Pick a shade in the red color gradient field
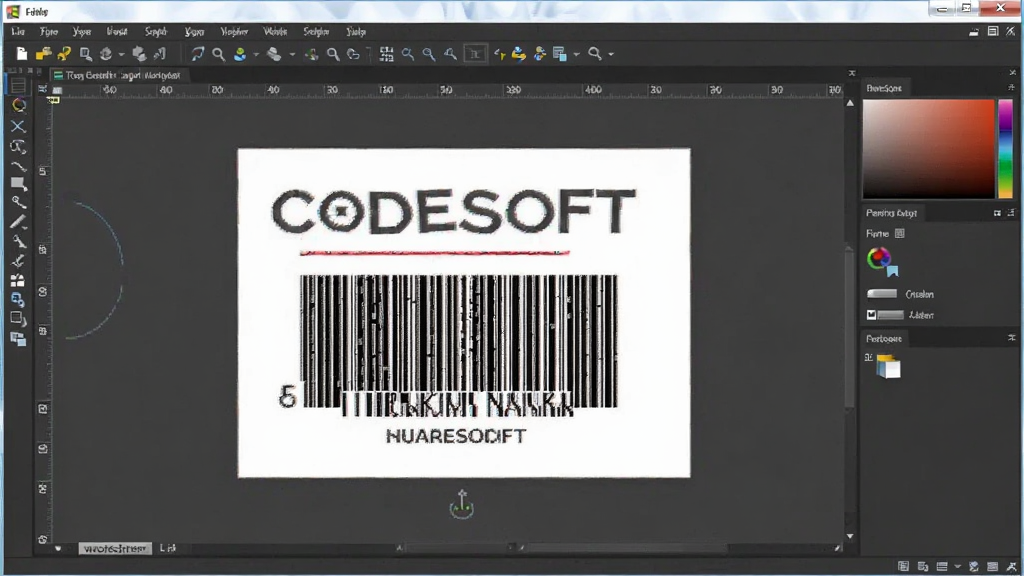 coord(928,149)
